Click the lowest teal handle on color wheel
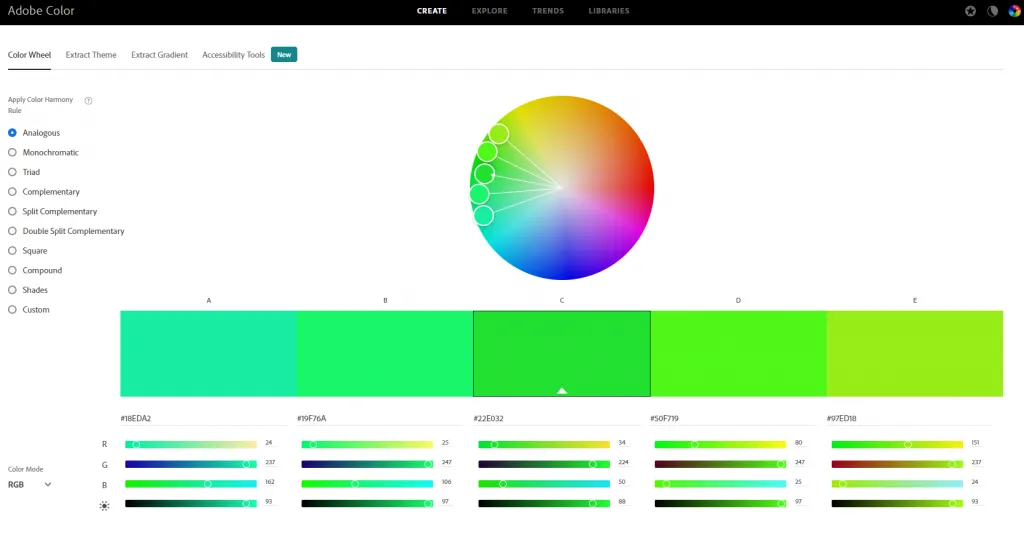 483,215
